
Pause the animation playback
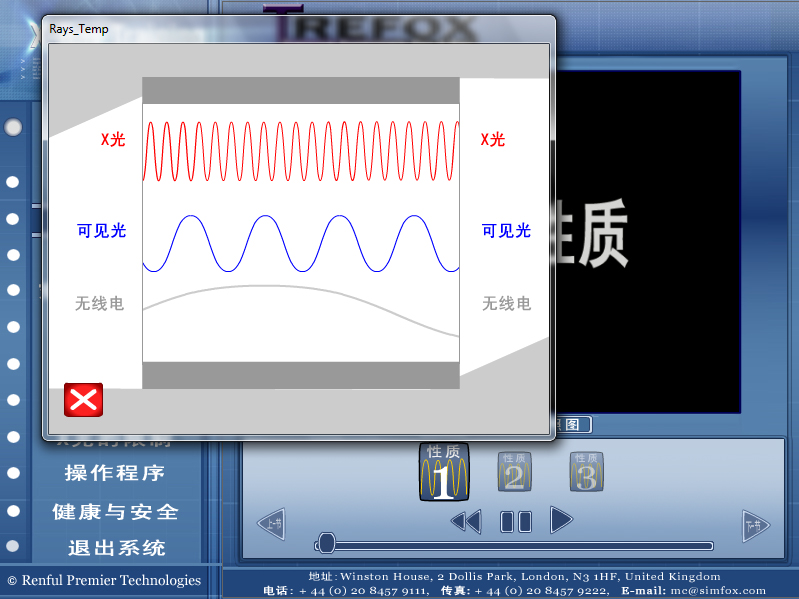click(x=516, y=521)
